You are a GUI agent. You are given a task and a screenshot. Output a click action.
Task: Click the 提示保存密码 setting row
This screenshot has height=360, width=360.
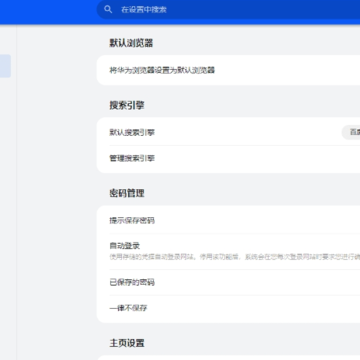pos(228,220)
